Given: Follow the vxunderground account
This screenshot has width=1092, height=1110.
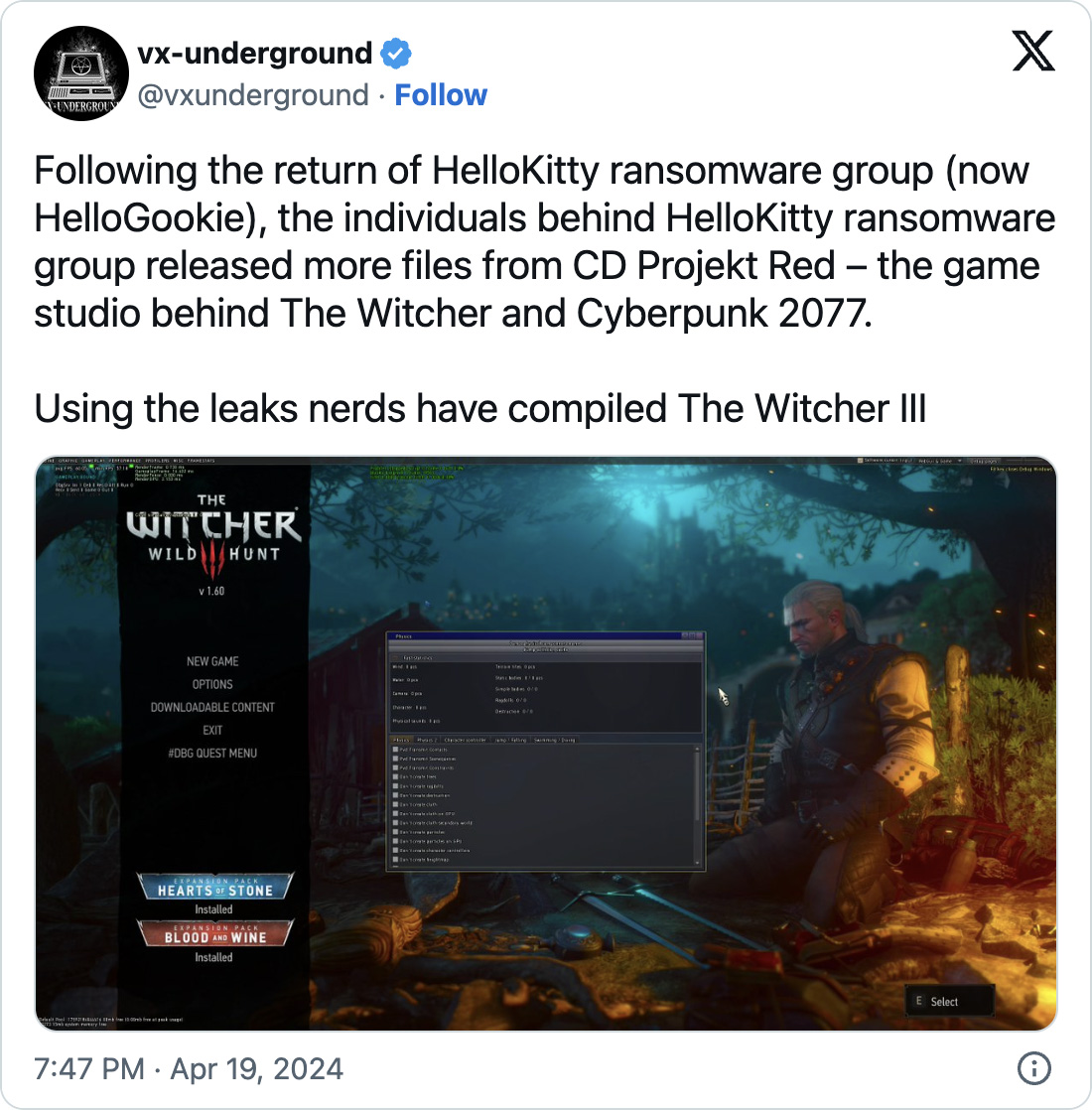Looking at the screenshot, I should coord(441,95).
